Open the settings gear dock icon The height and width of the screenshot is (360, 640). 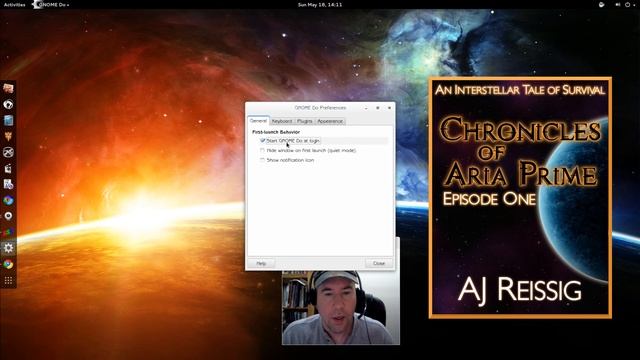(8, 248)
